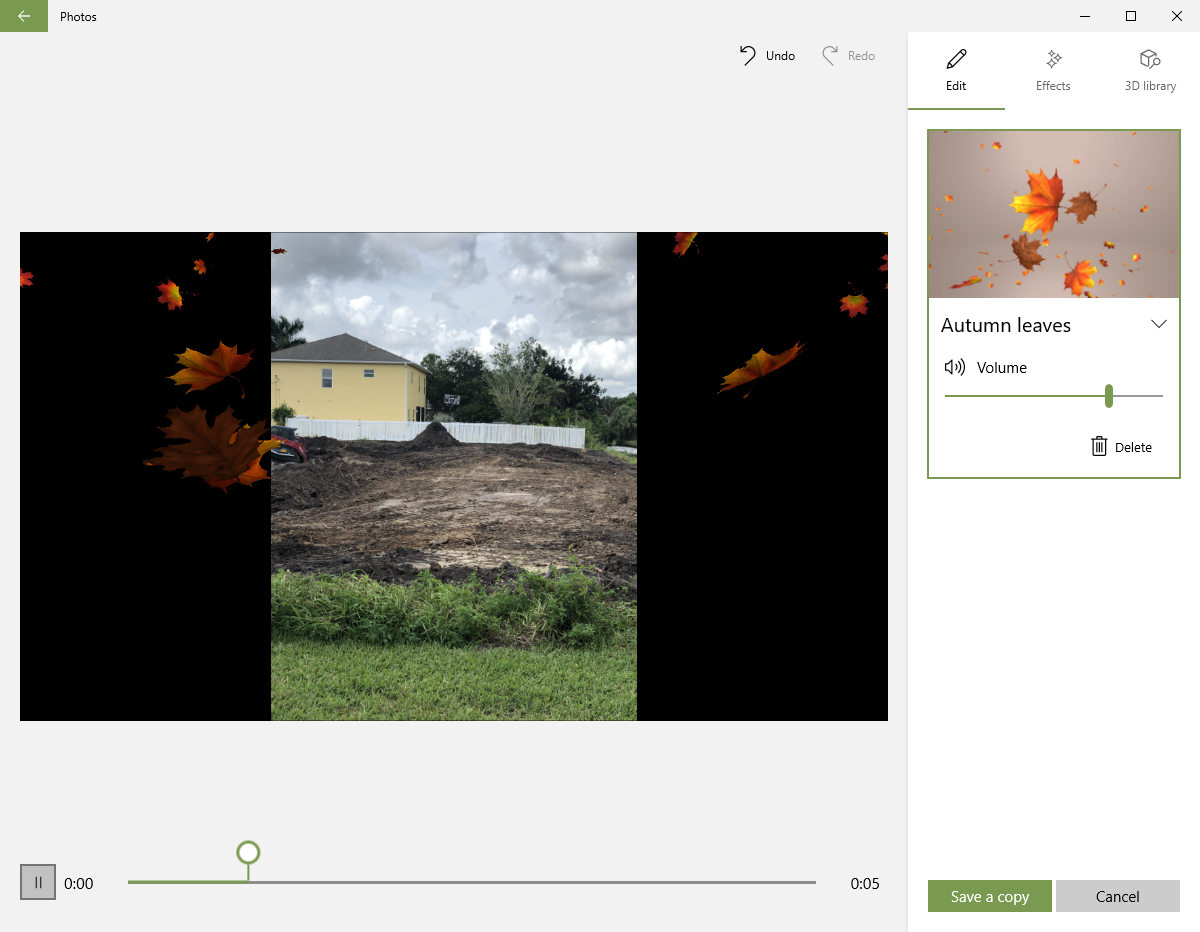Click the grayed-out Redo button

[x=848, y=56]
